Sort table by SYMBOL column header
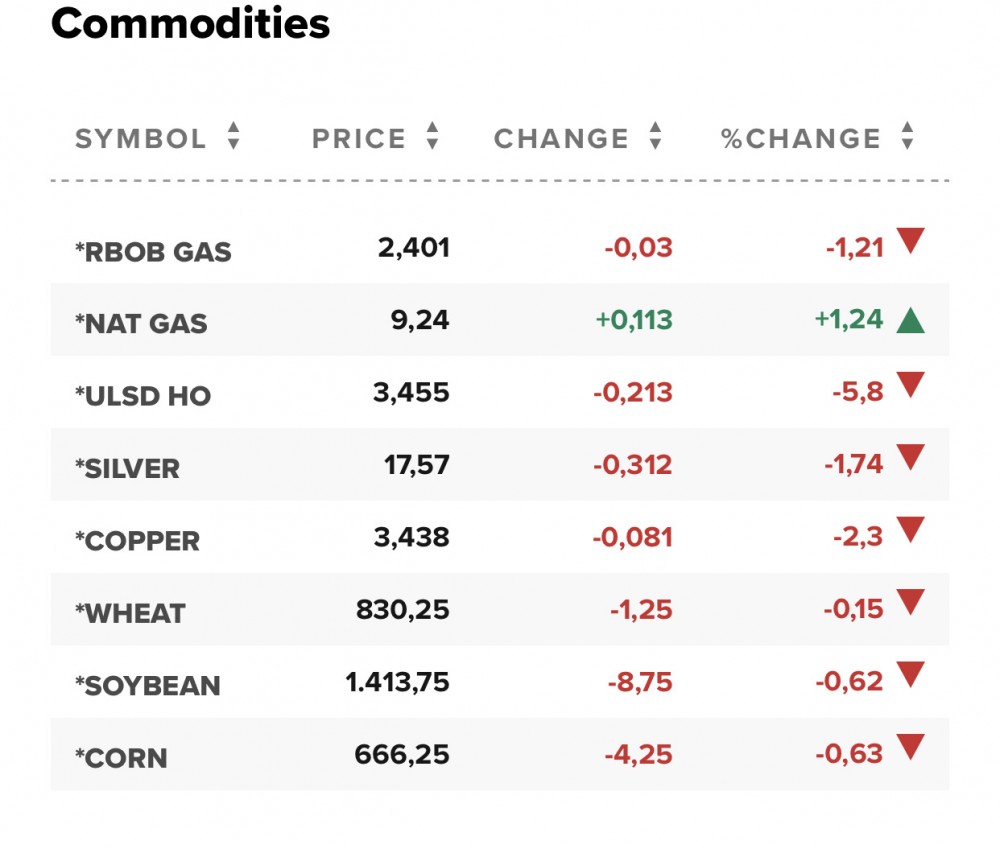Image resolution: width=1000 pixels, height=849 pixels. 141,138
